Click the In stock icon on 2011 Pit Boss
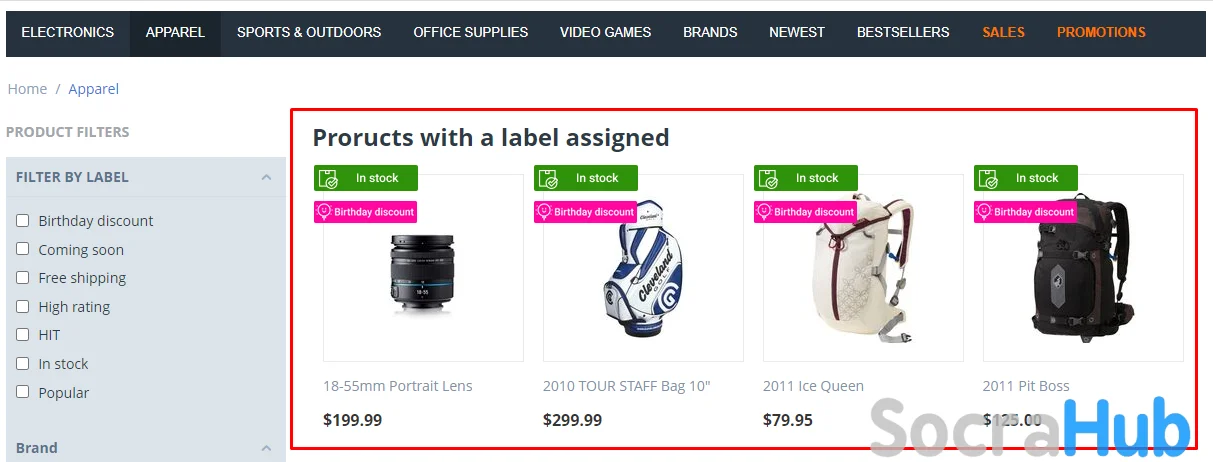The height and width of the screenshot is (462, 1213). pos(989,179)
